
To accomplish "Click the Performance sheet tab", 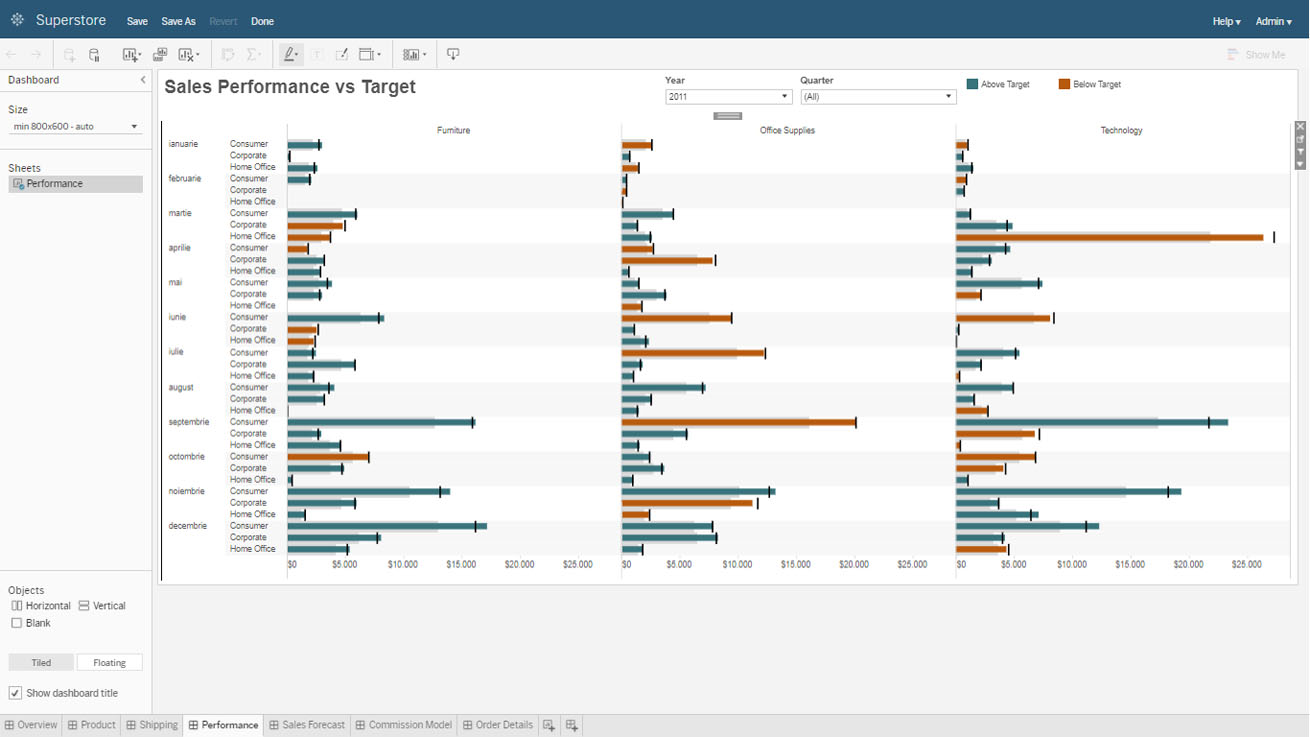I will point(224,725).
